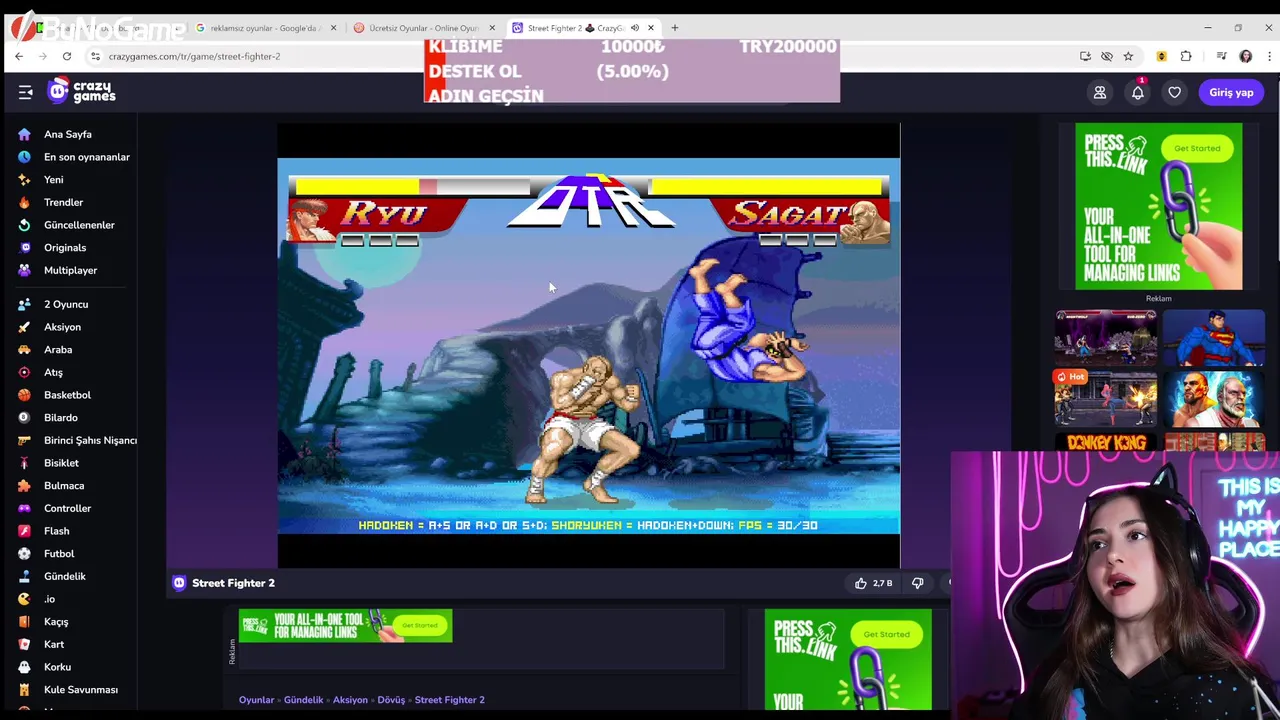Open the Controller category link
Viewport: 1280px width, 720px height.
coord(67,508)
